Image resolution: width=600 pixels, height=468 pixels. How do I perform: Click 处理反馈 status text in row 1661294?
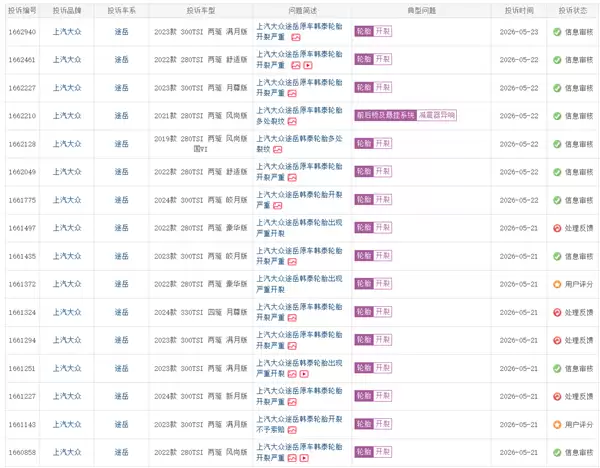(579, 341)
